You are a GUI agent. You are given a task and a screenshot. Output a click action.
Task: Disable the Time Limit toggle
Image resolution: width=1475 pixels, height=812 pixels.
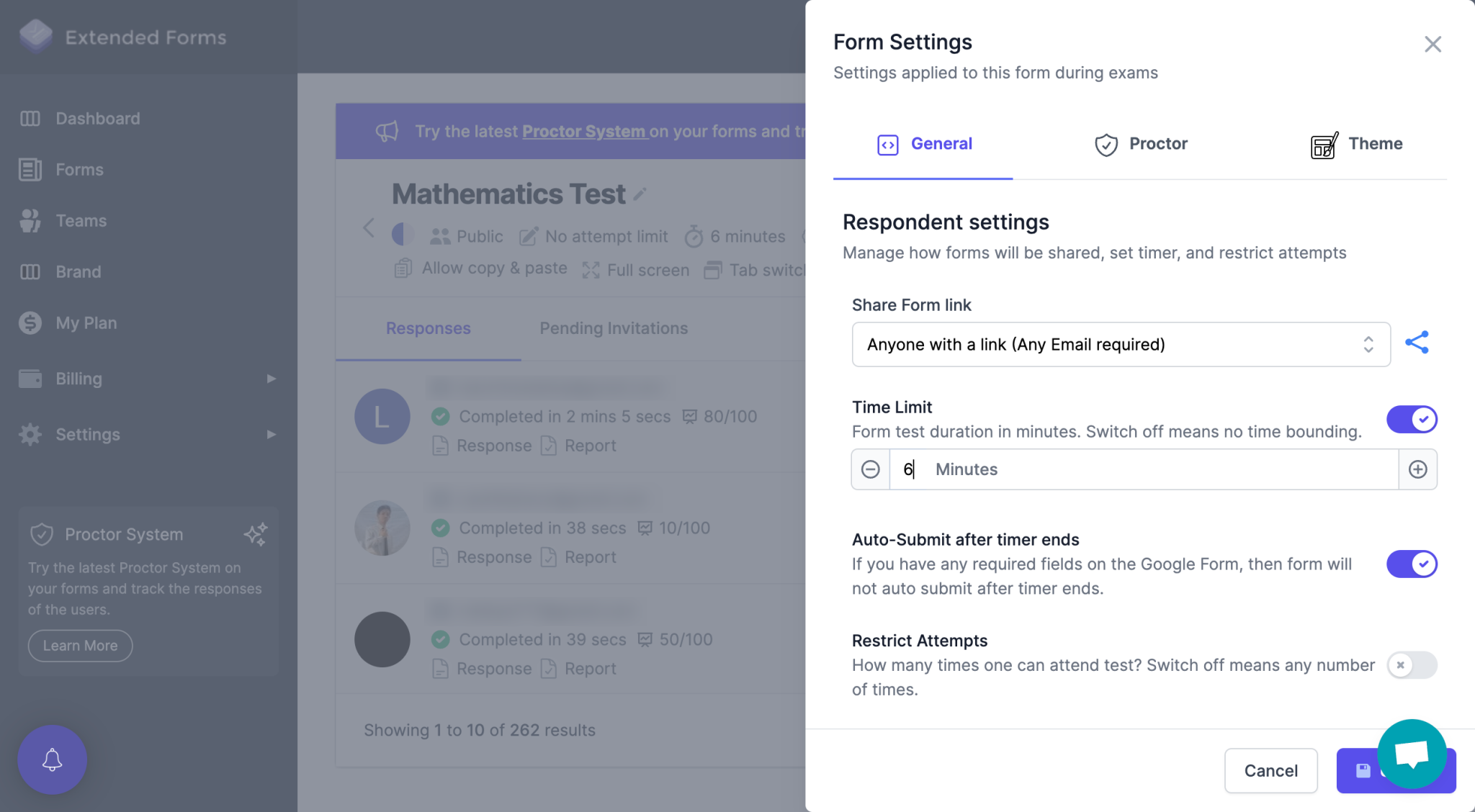tap(1411, 419)
